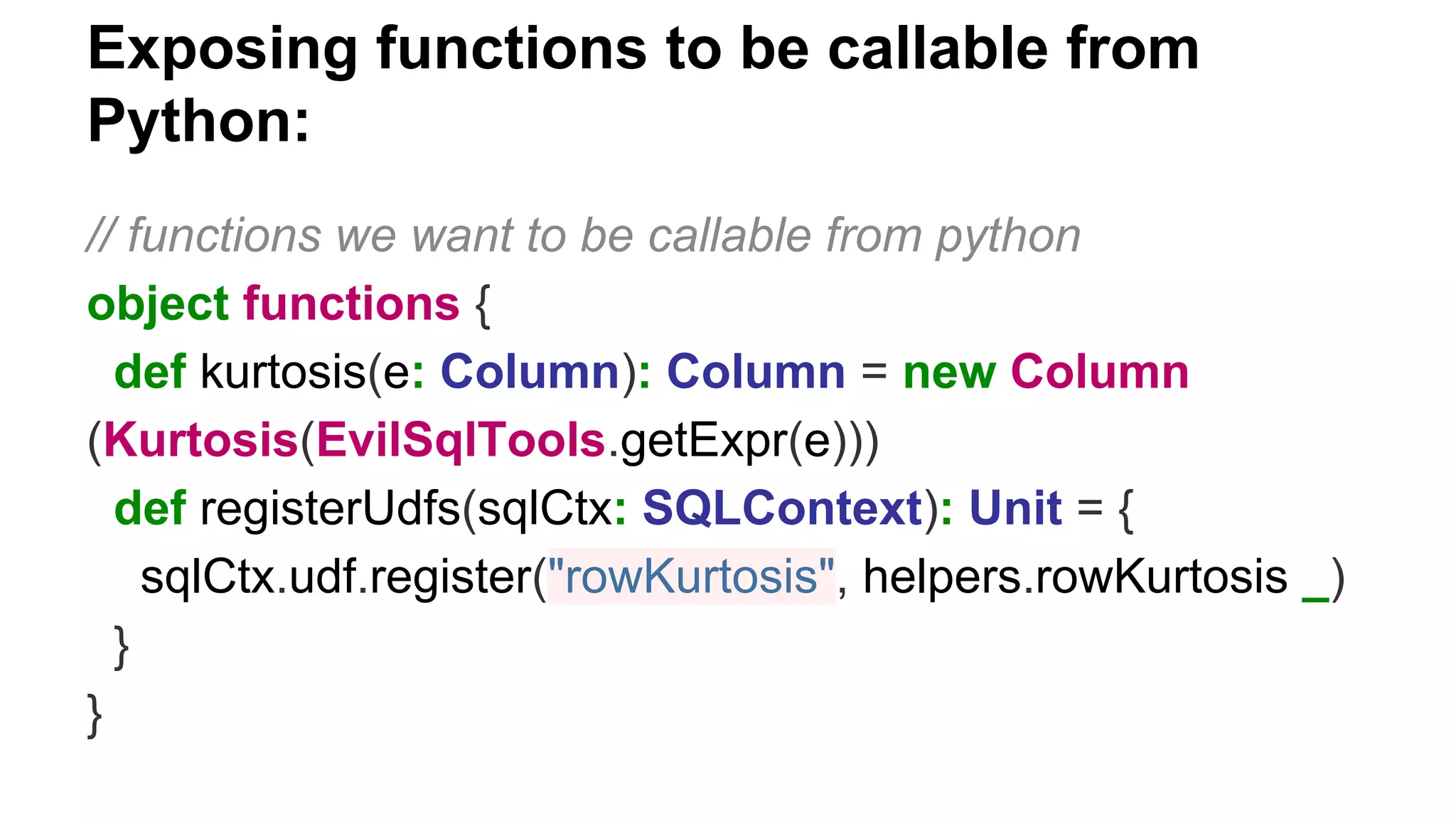This screenshot has height=819, width=1456.
Task: Click the "sqlCtx.udf.register" call text
Action: click(336, 577)
